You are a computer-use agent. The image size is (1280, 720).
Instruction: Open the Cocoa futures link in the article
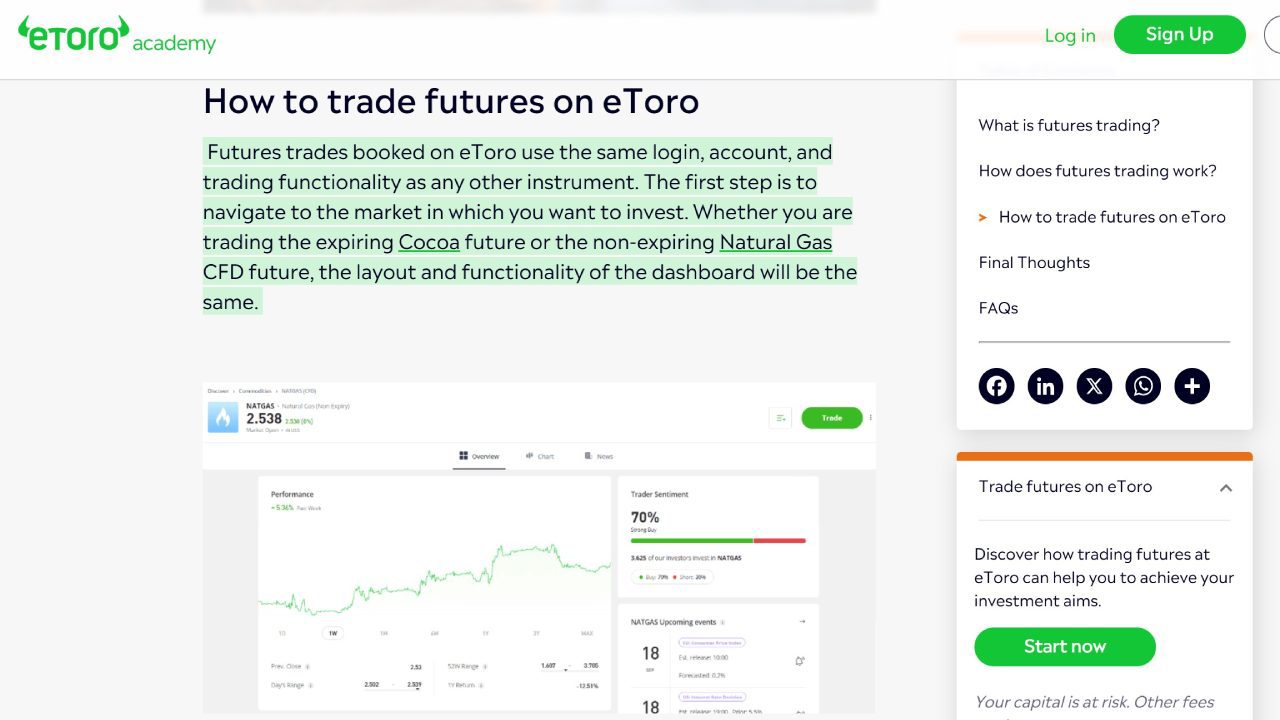click(x=429, y=242)
